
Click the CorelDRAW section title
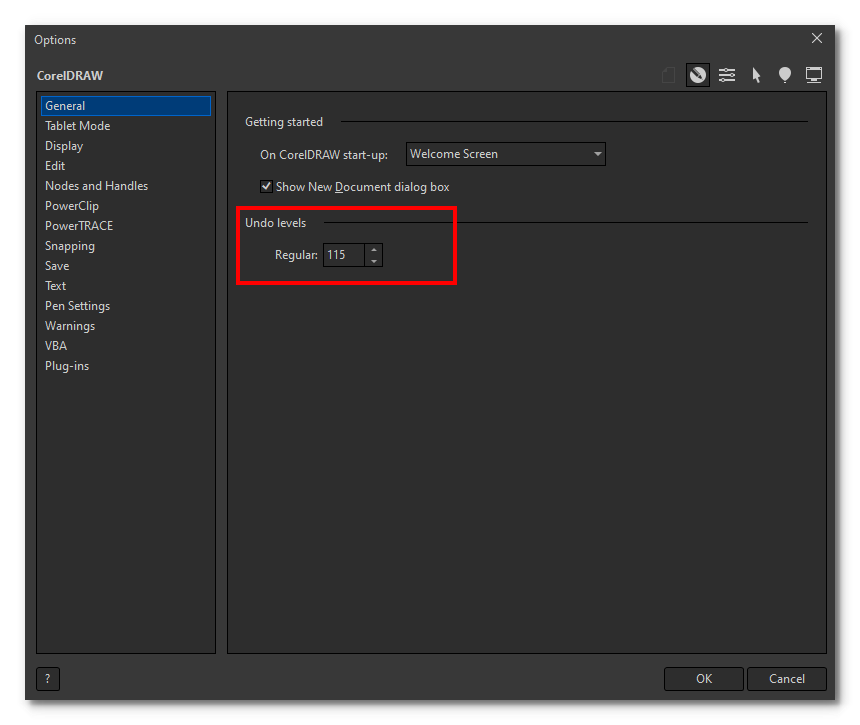click(x=70, y=76)
